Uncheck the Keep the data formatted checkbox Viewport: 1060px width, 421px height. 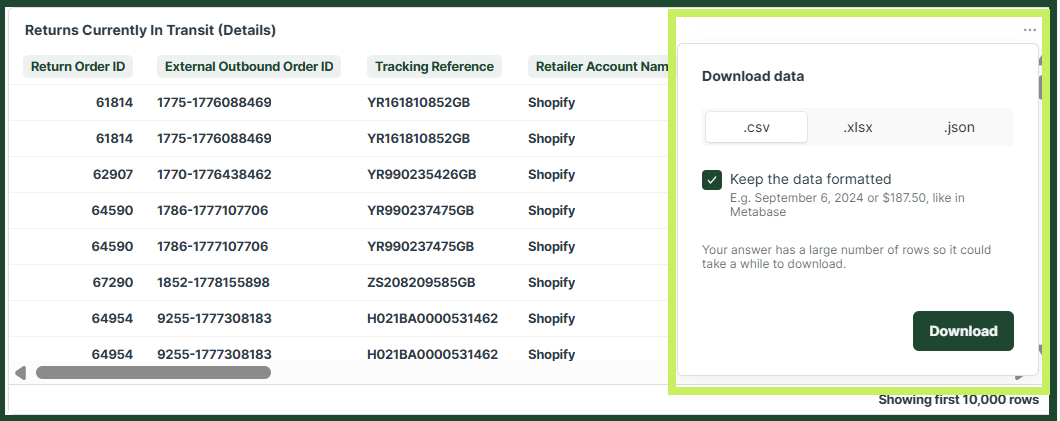coord(712,180)
